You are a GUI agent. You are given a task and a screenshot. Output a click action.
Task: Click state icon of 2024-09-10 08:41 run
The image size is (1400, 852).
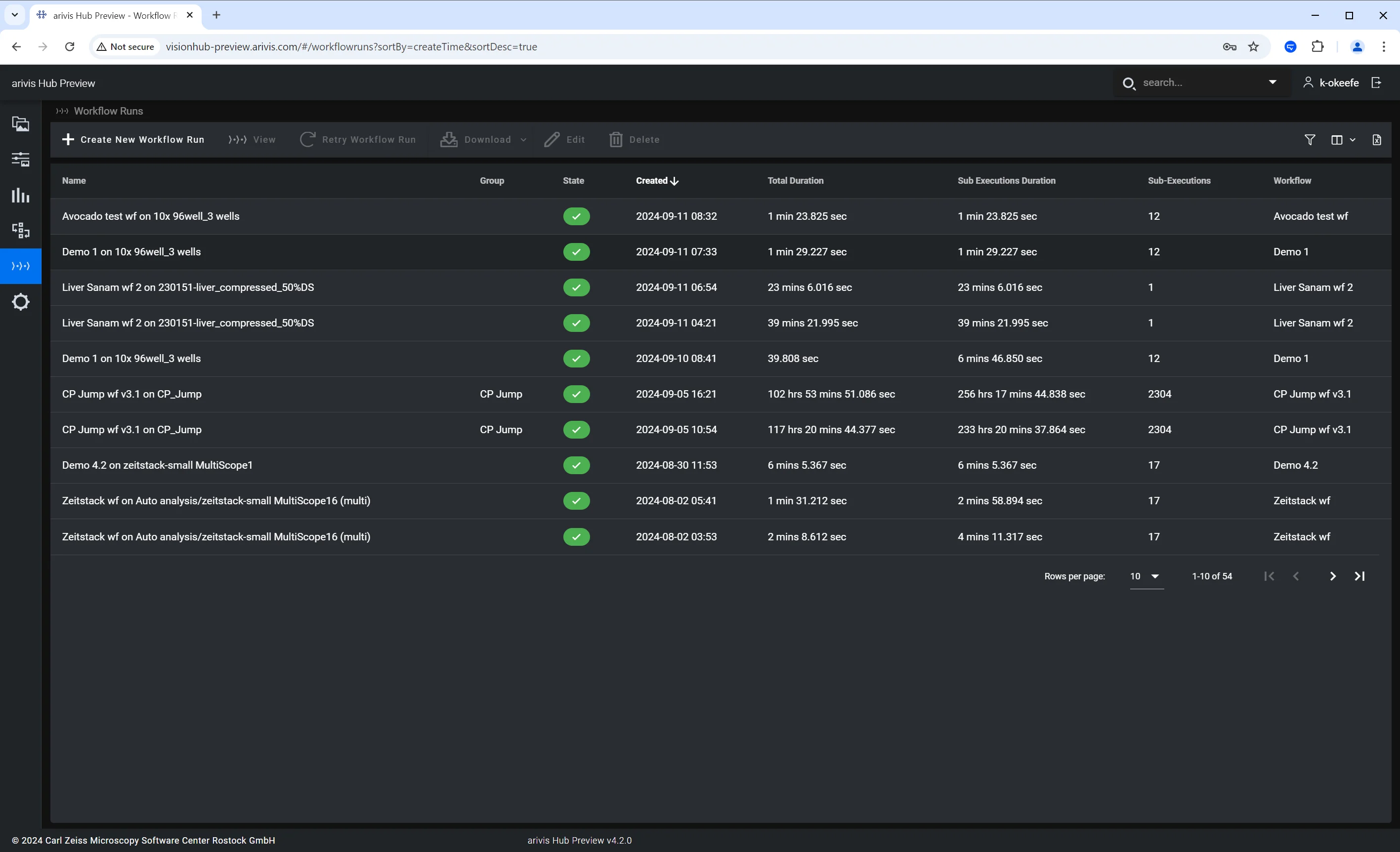pyautogui.click(x=576, y=359)
